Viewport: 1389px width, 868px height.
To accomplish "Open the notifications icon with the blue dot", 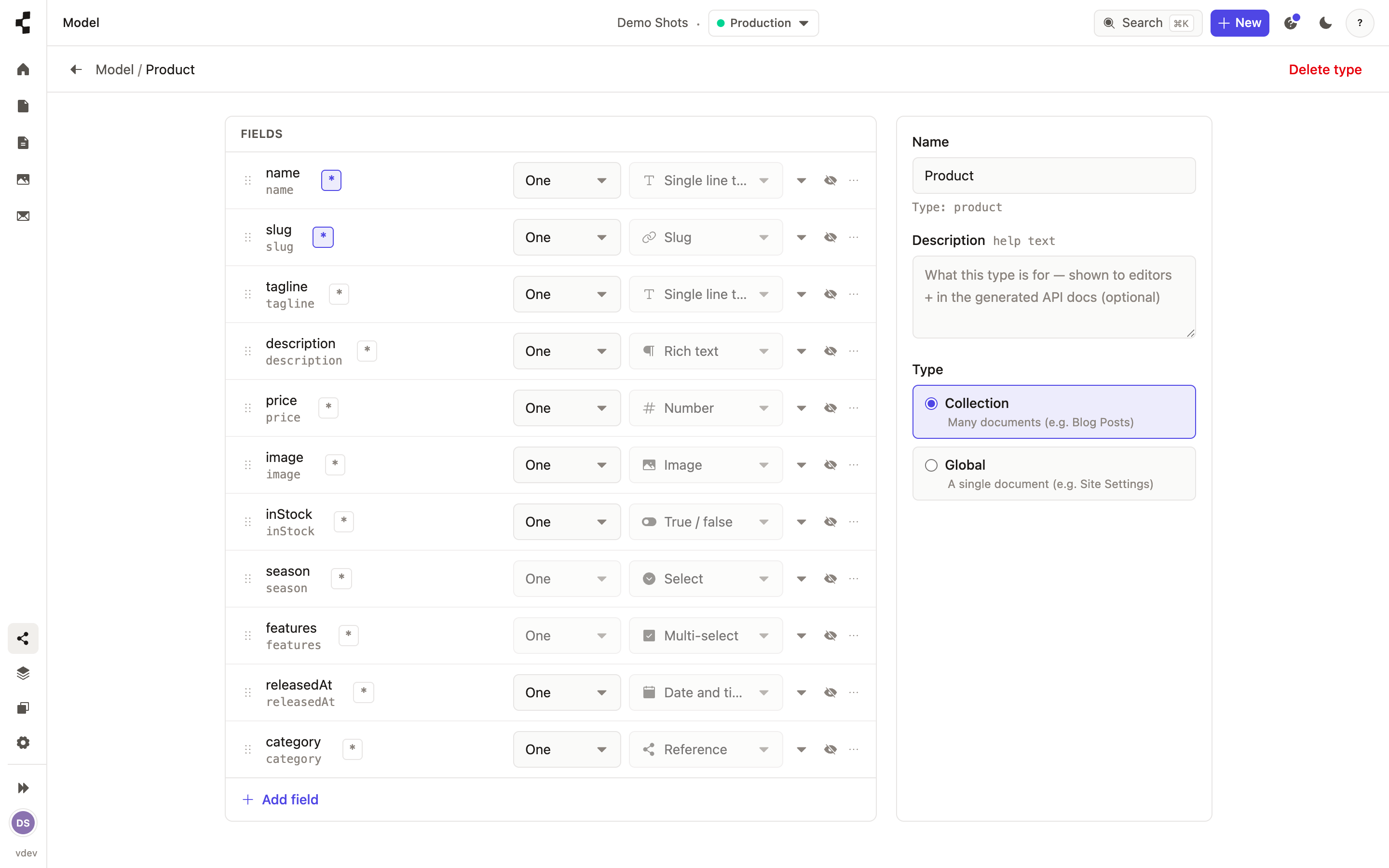I will point(1291,23).
